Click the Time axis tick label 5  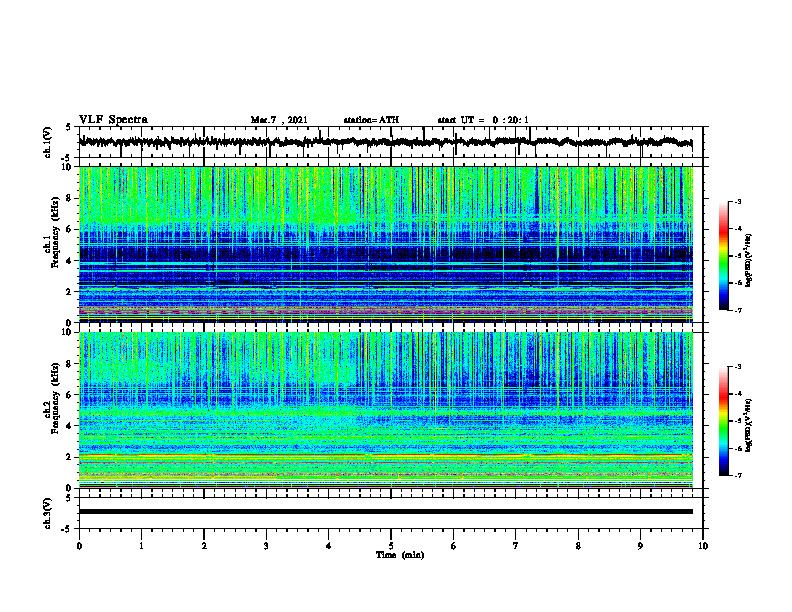tap(391, 546)
